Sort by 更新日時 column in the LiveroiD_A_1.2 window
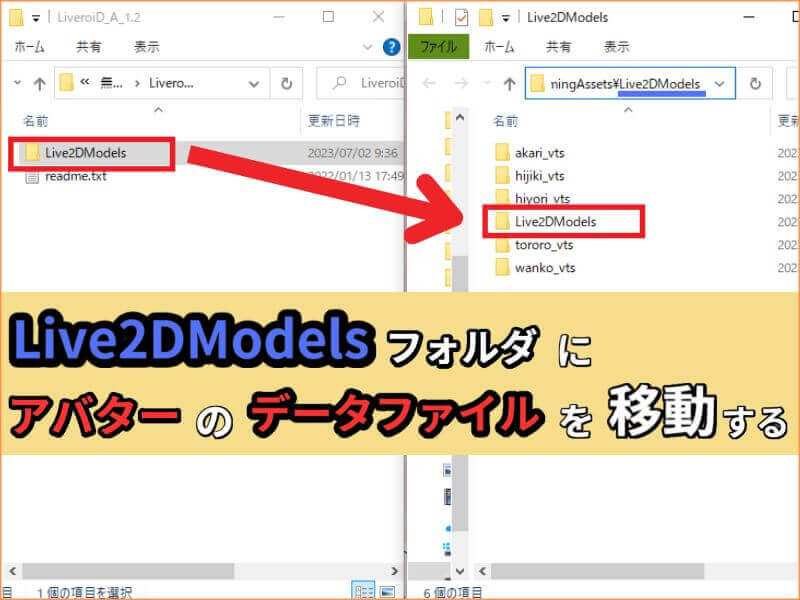Image resolution: width=800 pixels, height=600 pixels. 334,121
